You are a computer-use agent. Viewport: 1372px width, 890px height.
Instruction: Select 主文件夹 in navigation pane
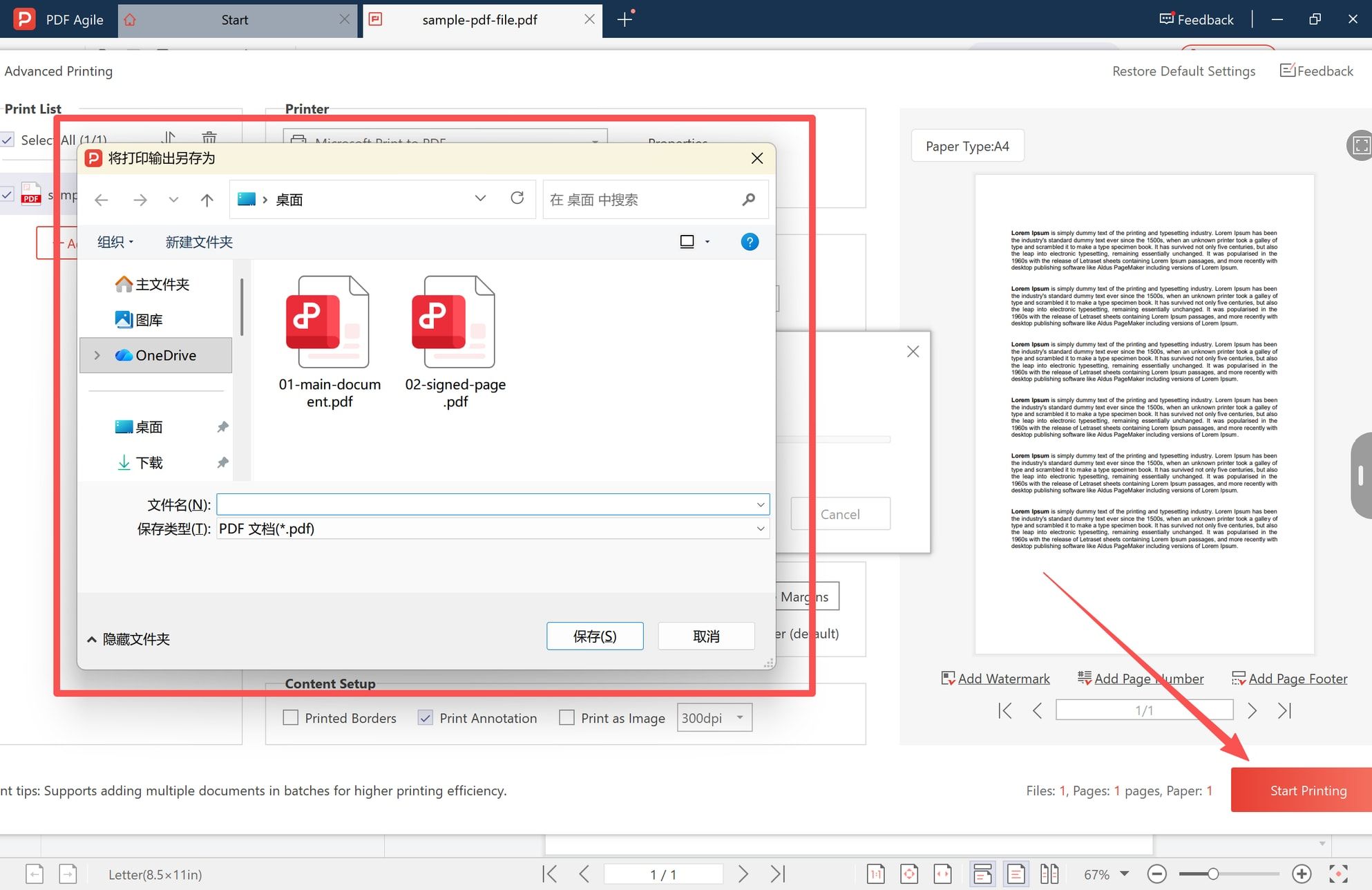pos(153,284)
